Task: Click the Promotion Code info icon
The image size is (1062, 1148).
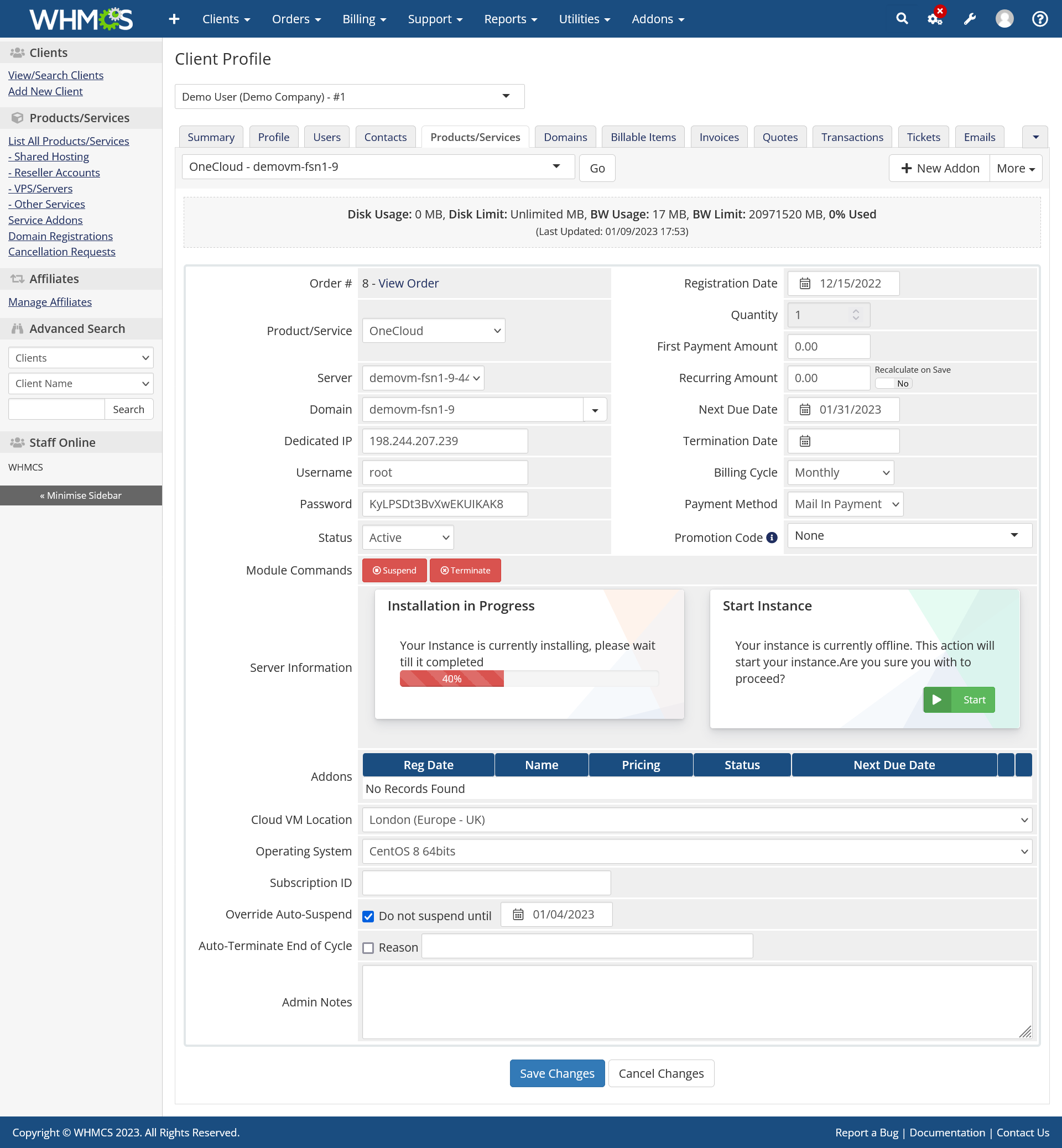Action: coord(772,538)
